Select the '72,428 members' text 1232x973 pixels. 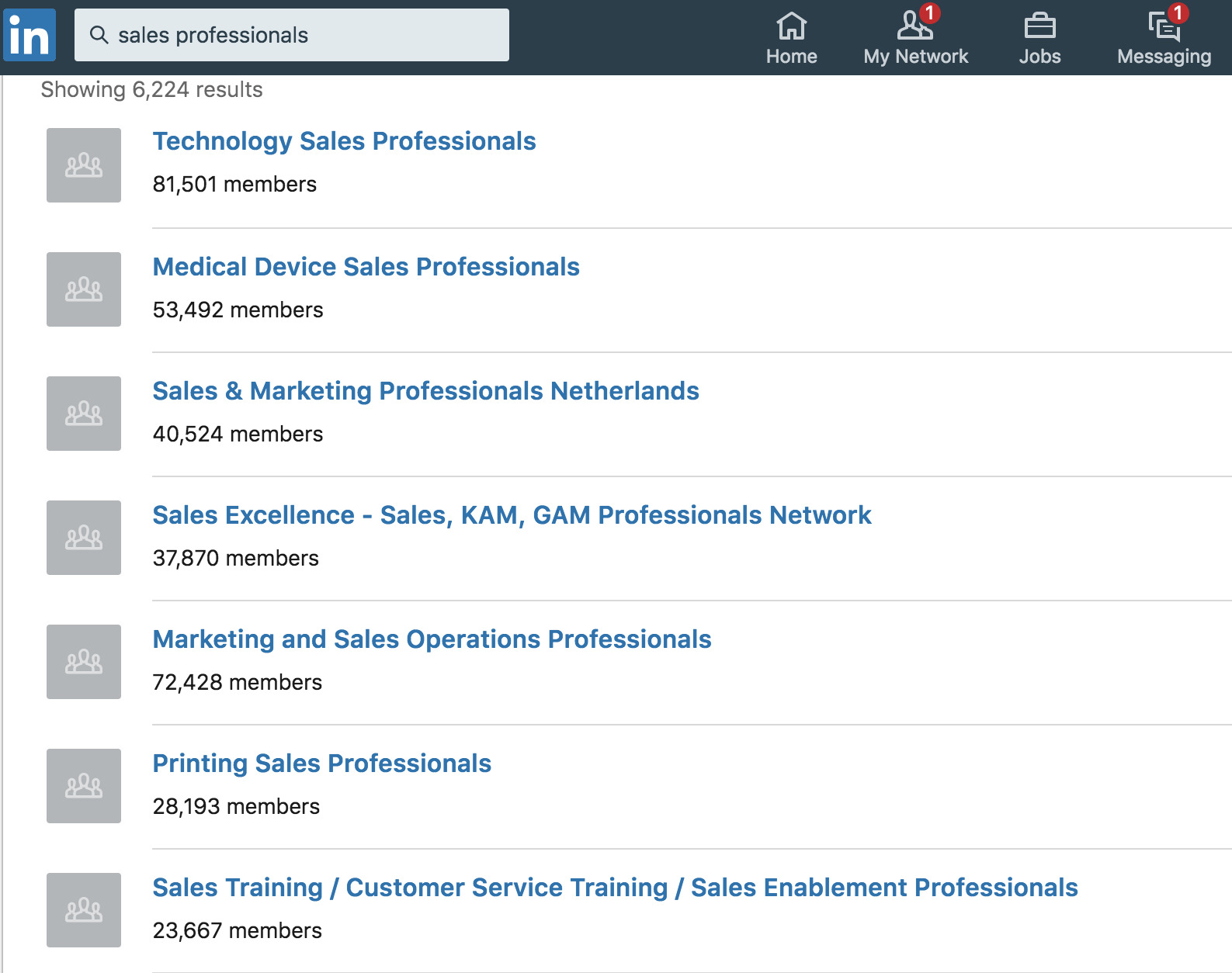pos(237,682)
